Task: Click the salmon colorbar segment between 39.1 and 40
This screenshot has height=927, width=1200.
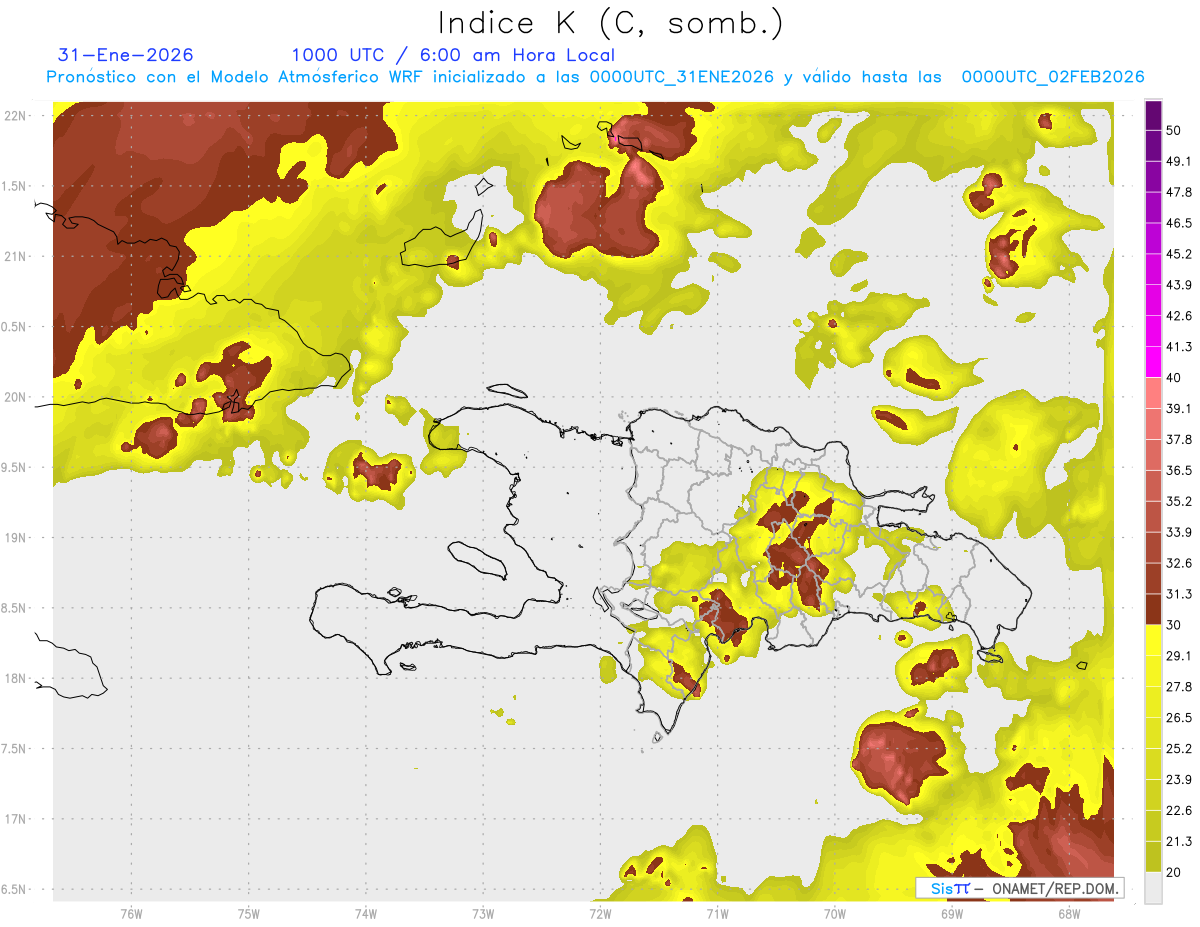Action: point(1153,393)
